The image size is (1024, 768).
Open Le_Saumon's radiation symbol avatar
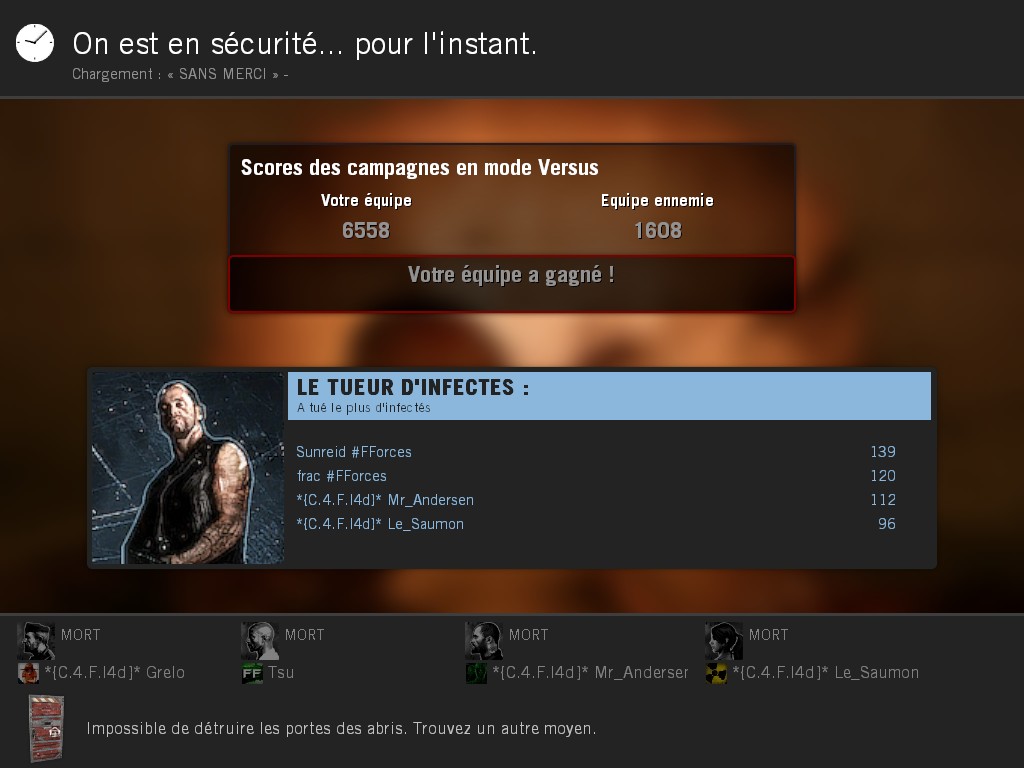pyautogui.click(x=716, y=673)
